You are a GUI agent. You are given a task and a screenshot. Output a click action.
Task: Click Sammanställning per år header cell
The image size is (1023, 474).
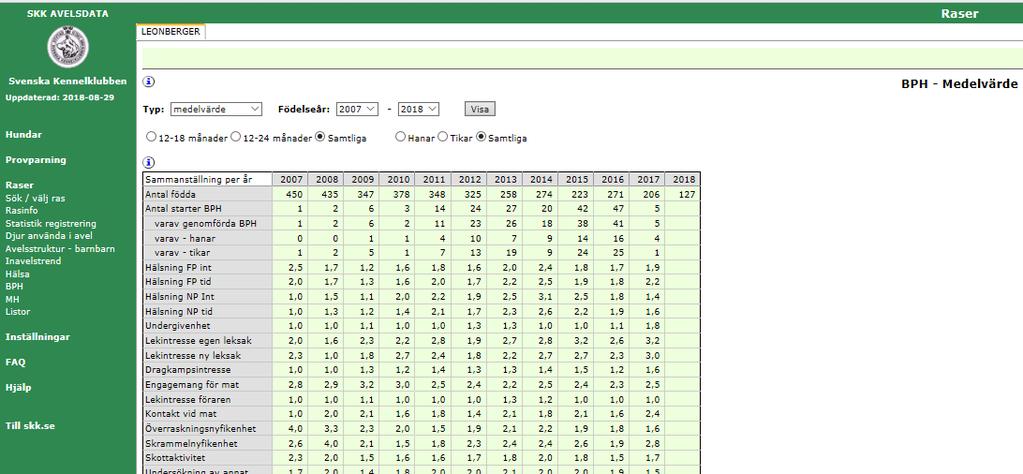[x=207, y=179]
